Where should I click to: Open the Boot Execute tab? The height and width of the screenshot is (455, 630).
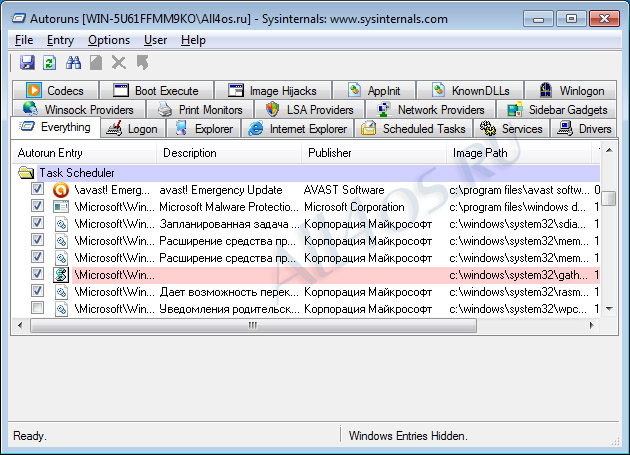click(x=156, y=90)
